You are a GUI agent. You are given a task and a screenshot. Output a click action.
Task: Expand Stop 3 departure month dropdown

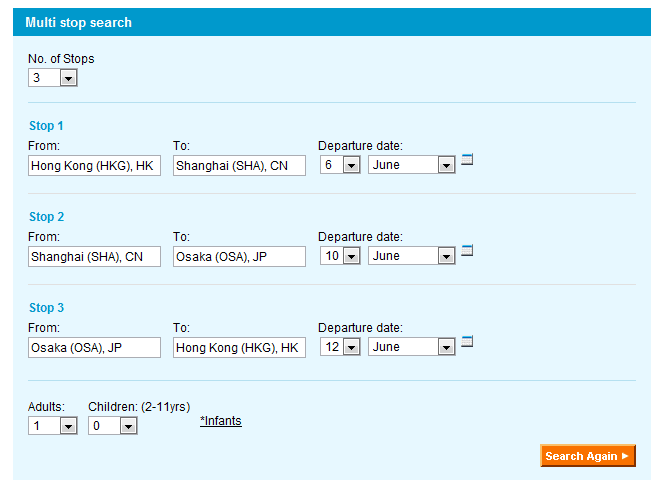pos(412,348)
